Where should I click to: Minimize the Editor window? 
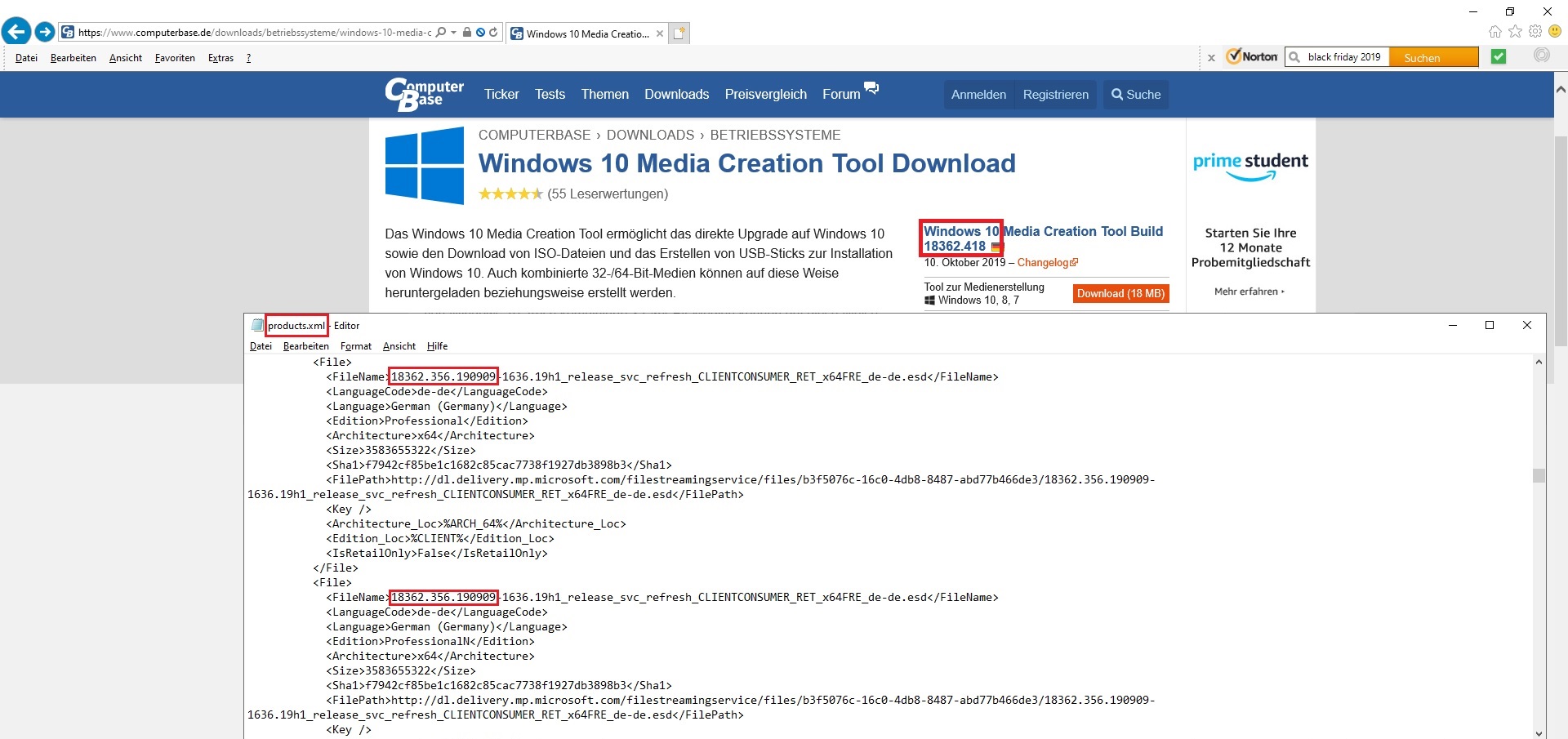(x=1453, y=325)
